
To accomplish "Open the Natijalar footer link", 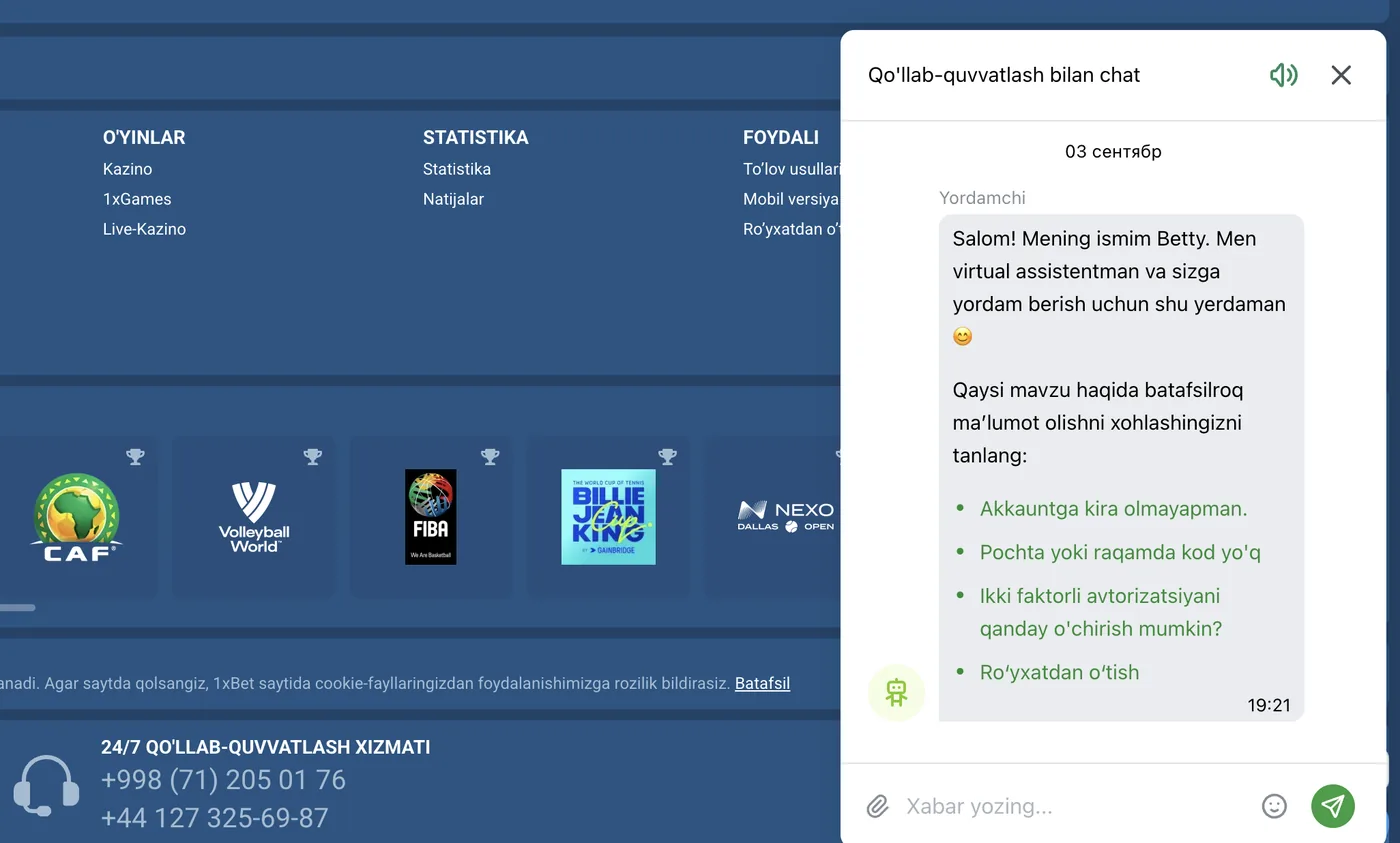I will click(453, 199).
